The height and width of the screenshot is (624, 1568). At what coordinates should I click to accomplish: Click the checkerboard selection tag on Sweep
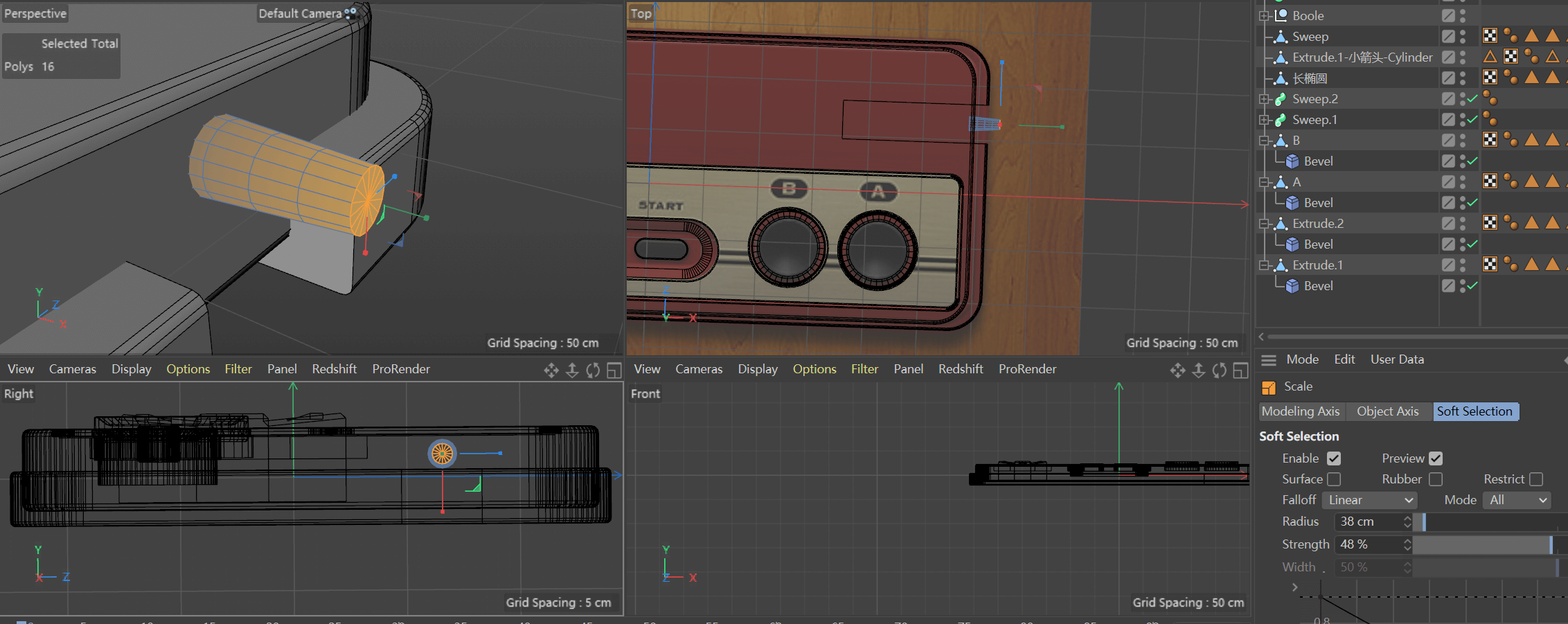1490,36
